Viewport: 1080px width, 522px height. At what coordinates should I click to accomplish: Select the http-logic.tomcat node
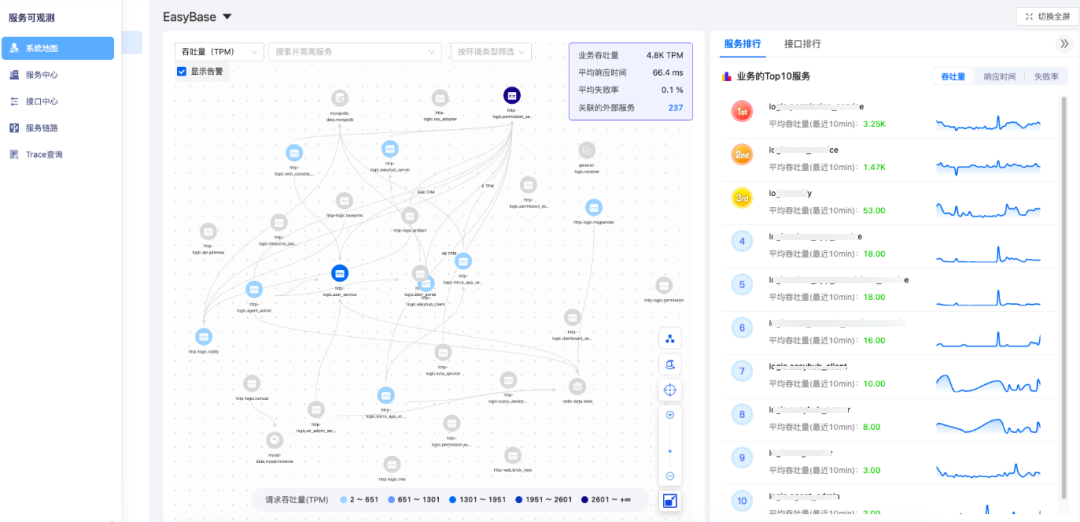252,384
